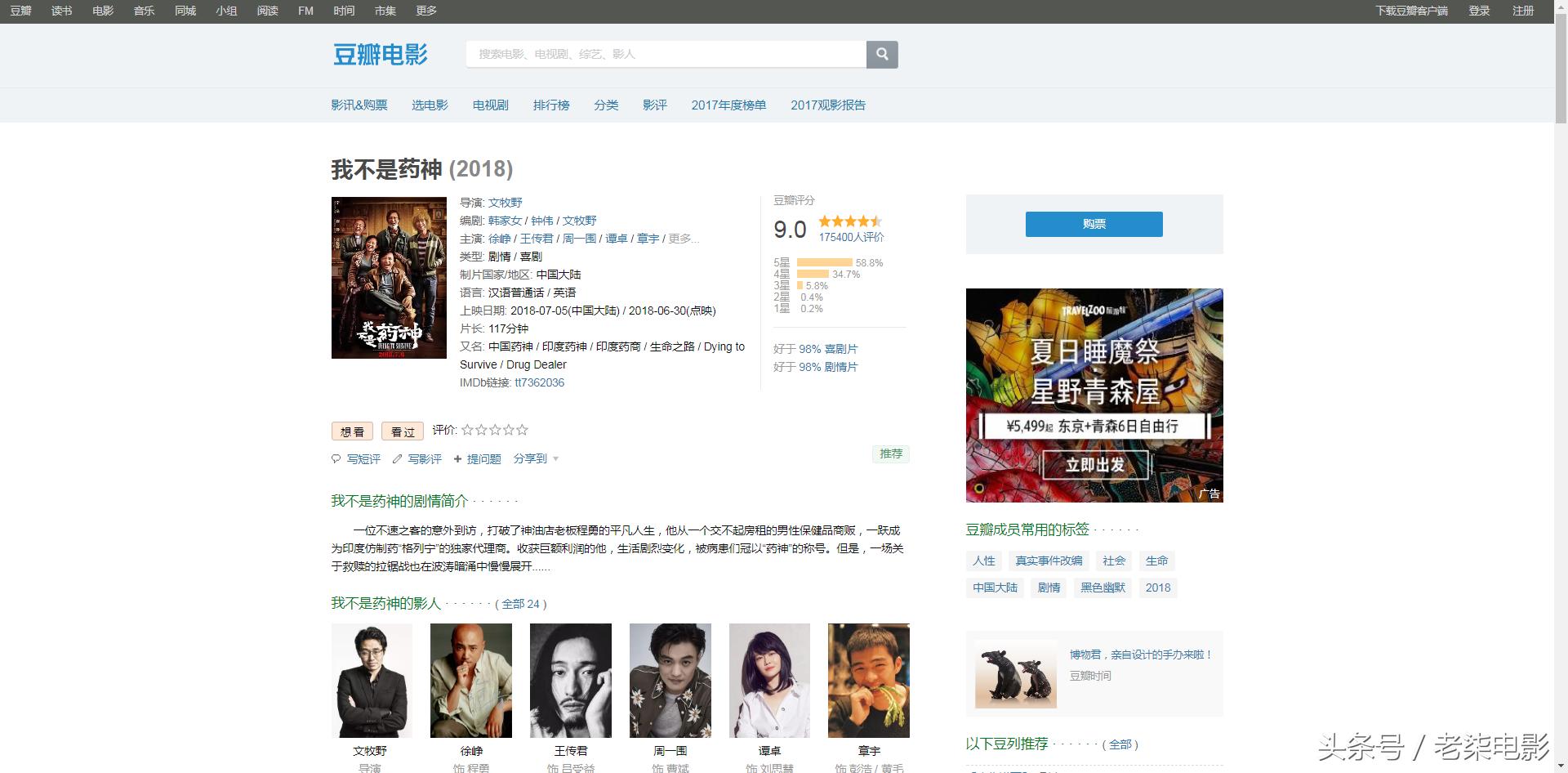
Task: Open the 2017观影报告 tab
Action: pyautogui.click(x=828, y=105)
